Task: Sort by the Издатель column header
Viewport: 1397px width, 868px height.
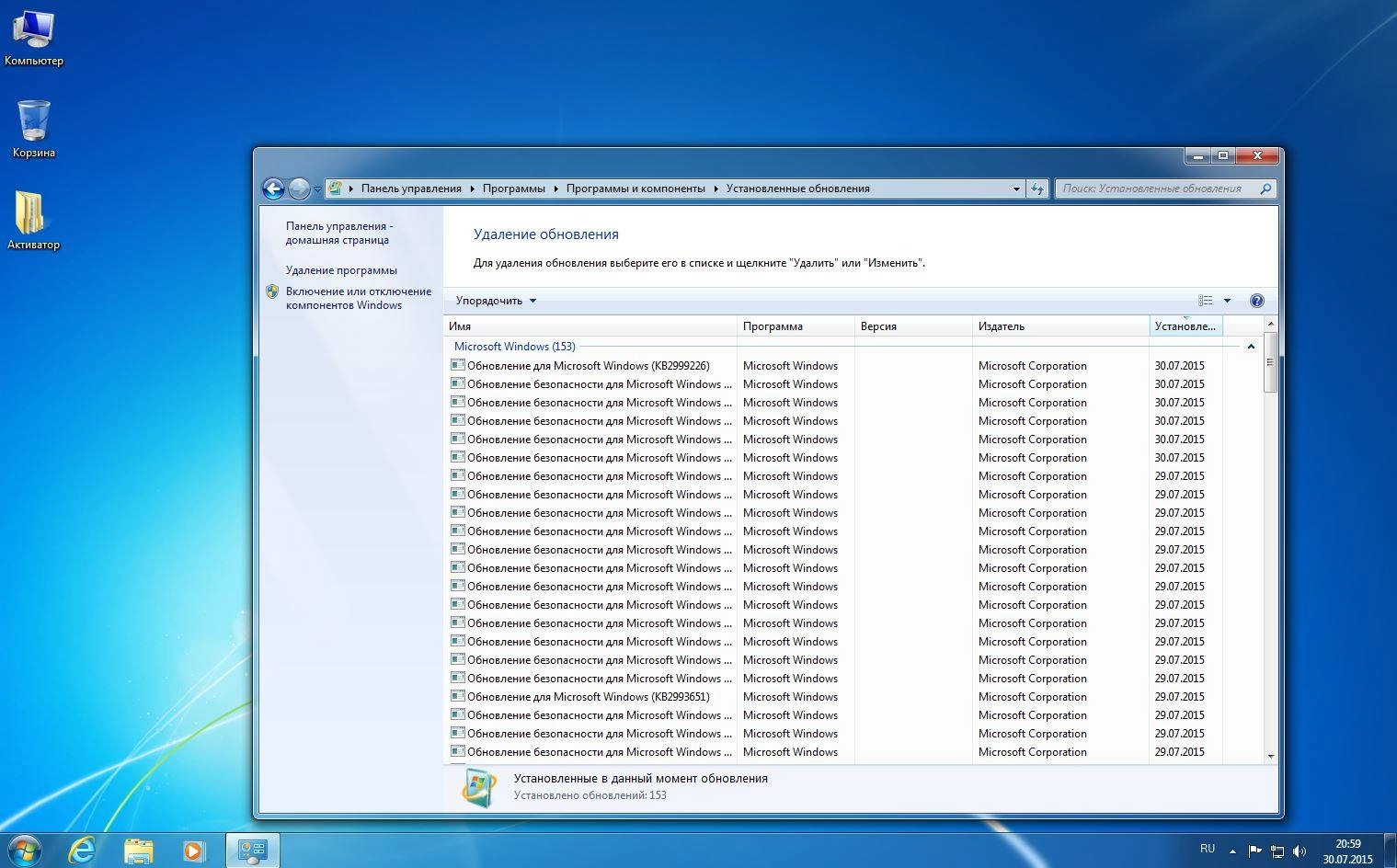Action: click(x=1061, y=326)
